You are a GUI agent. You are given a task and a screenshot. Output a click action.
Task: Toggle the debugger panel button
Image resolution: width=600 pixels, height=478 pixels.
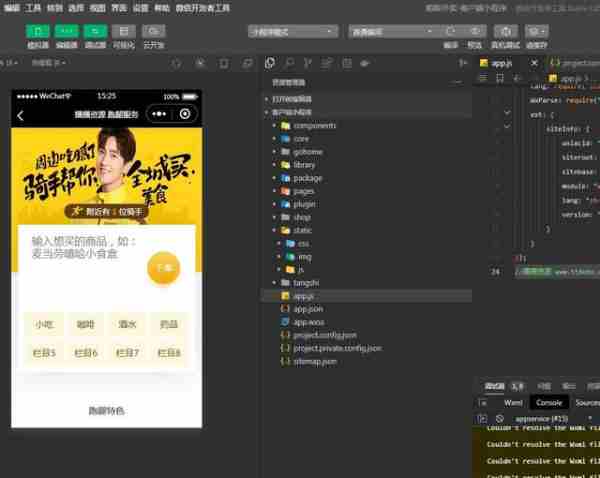tap(96, 31)
